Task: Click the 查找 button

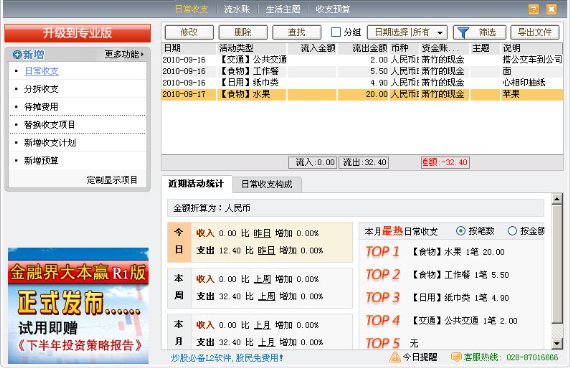Action: pos(297,32)
